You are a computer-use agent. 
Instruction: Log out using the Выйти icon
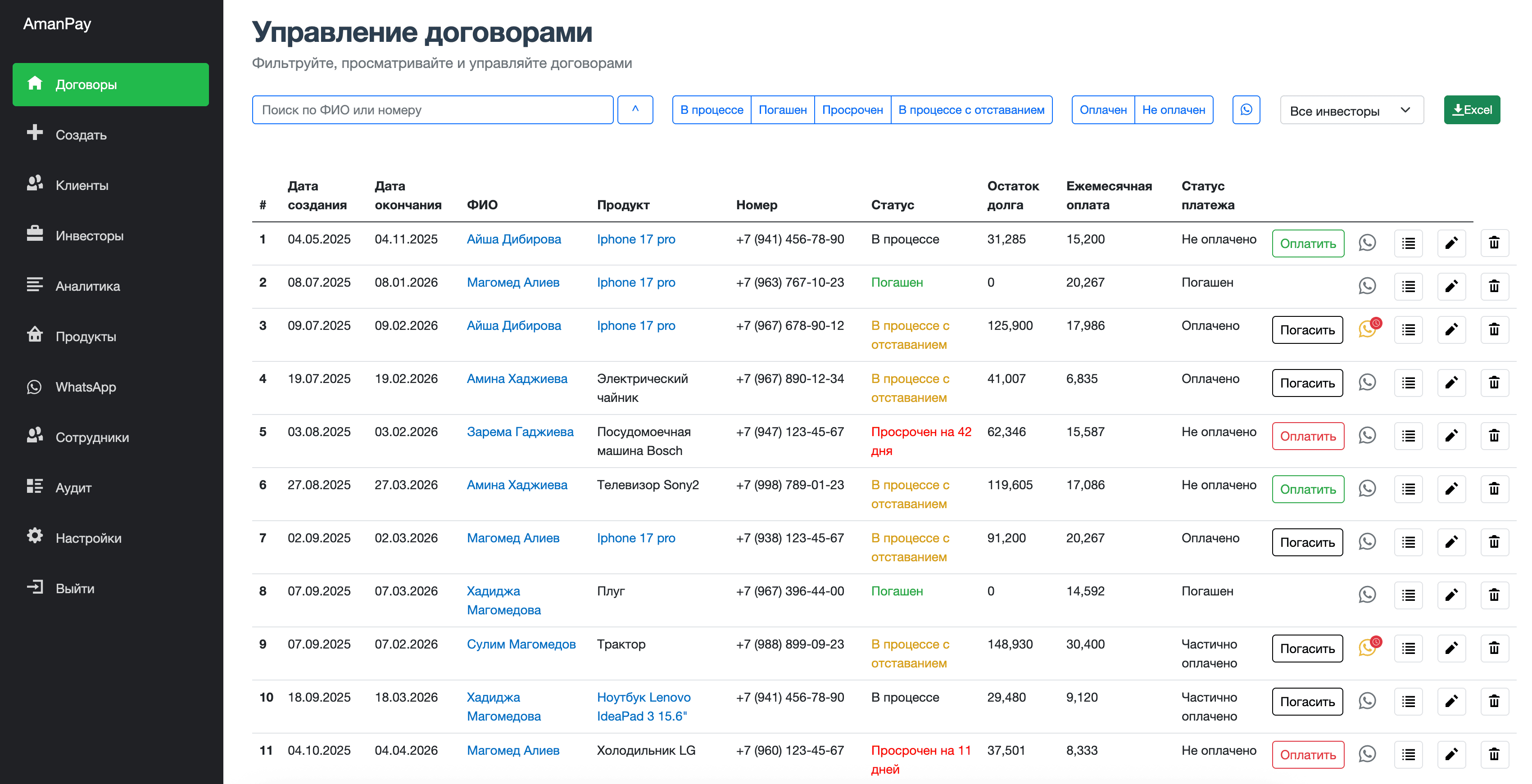[74, 588]
